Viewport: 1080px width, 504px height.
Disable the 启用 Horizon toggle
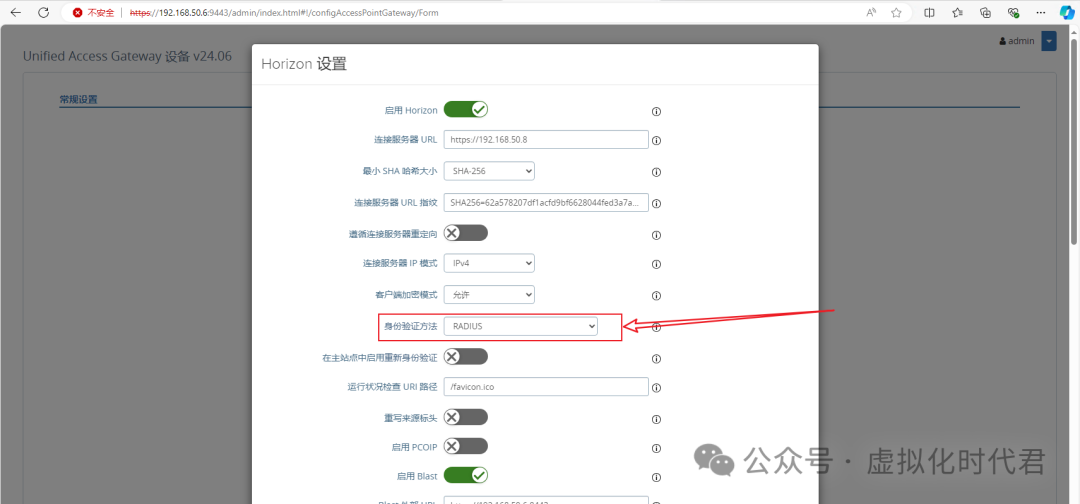pyautogui.click(x=466, y=109)
